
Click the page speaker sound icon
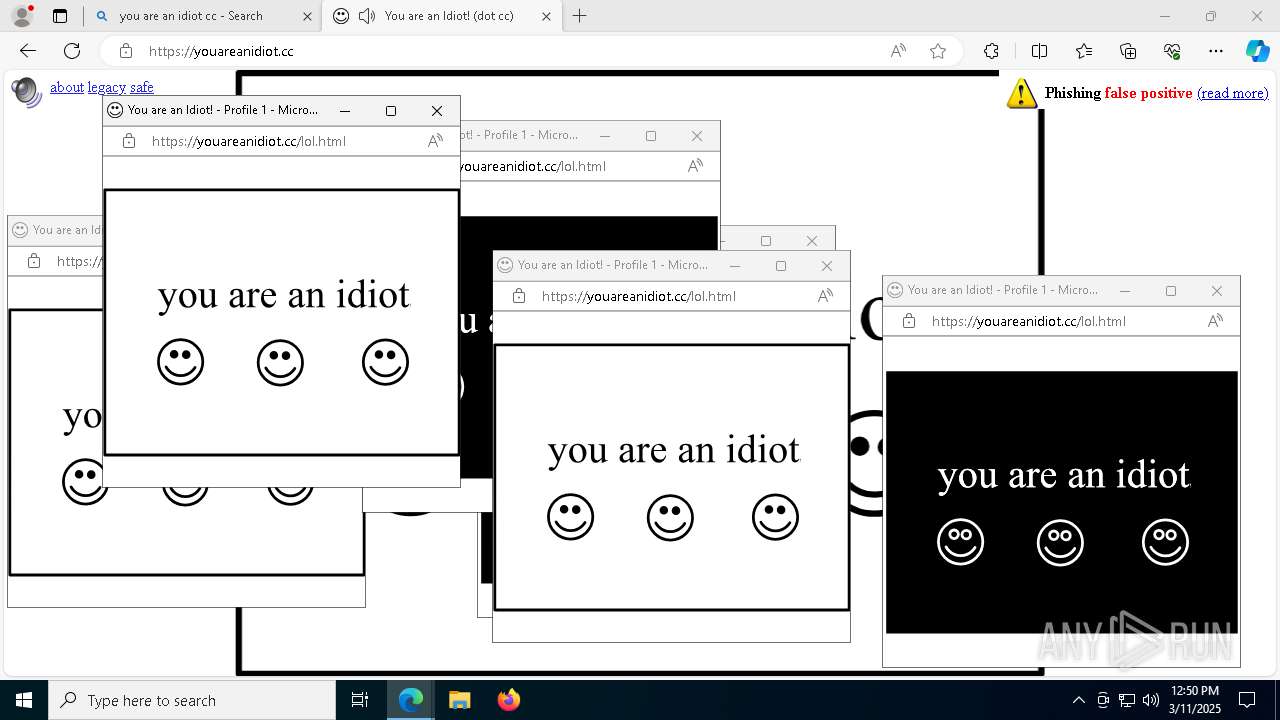[x=26, y=91]
